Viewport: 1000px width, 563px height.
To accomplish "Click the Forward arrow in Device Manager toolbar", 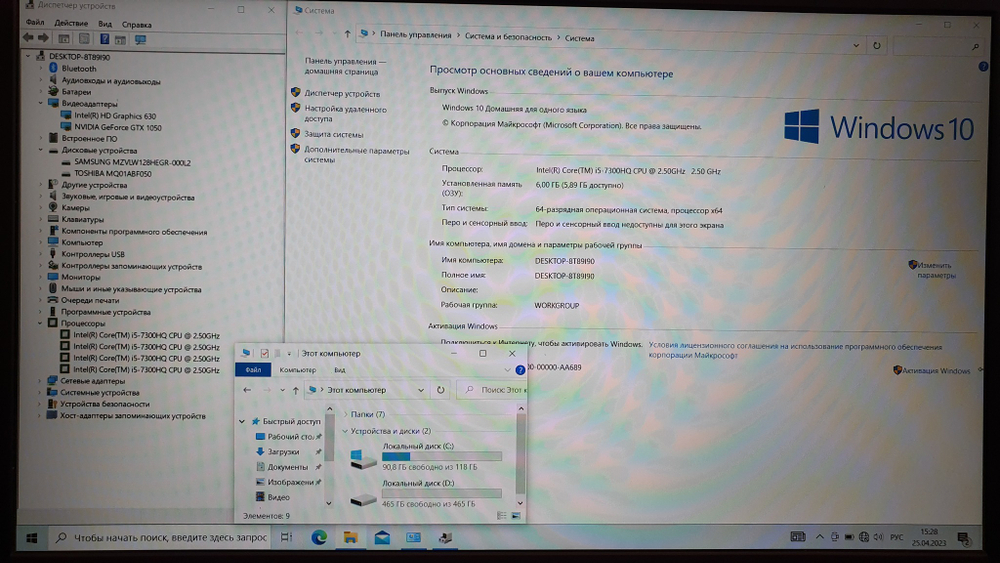I will click(43, 39).
